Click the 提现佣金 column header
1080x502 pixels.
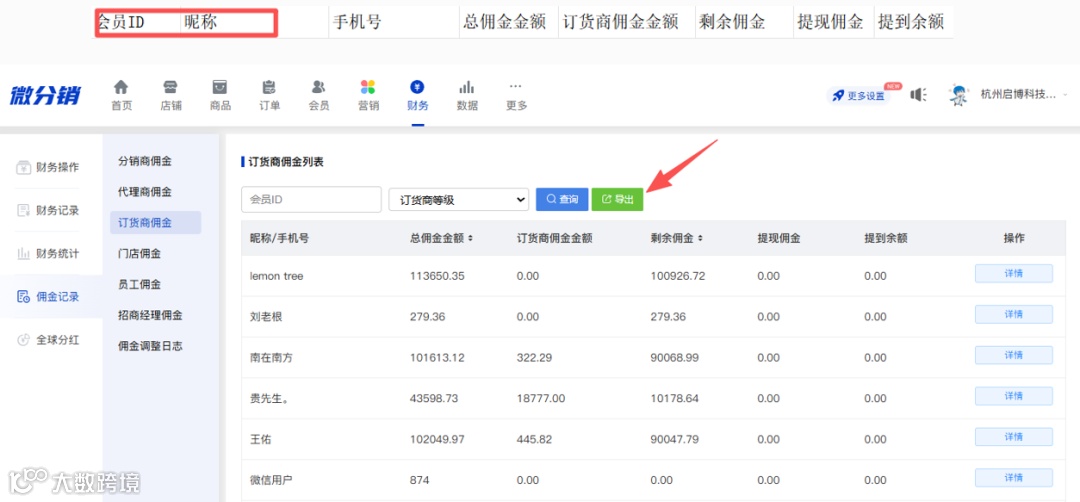pyautogui.click(x=778, y=238)
